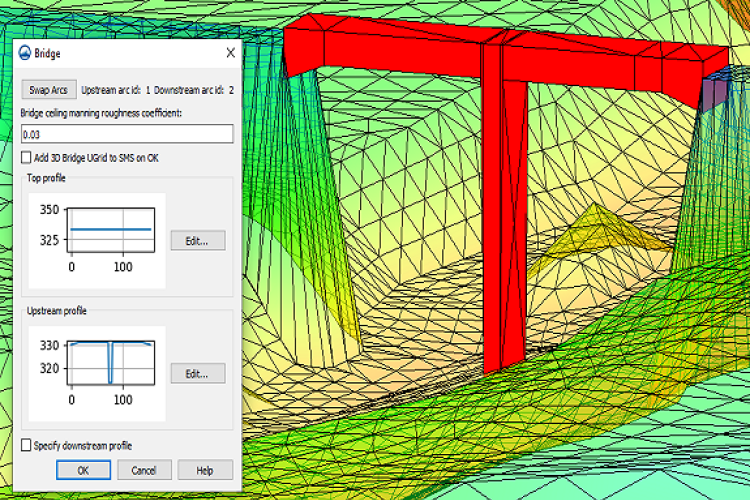
Task: Click the 'Bridge ceiling manning roughness coefficient' label
Action: 101,113
